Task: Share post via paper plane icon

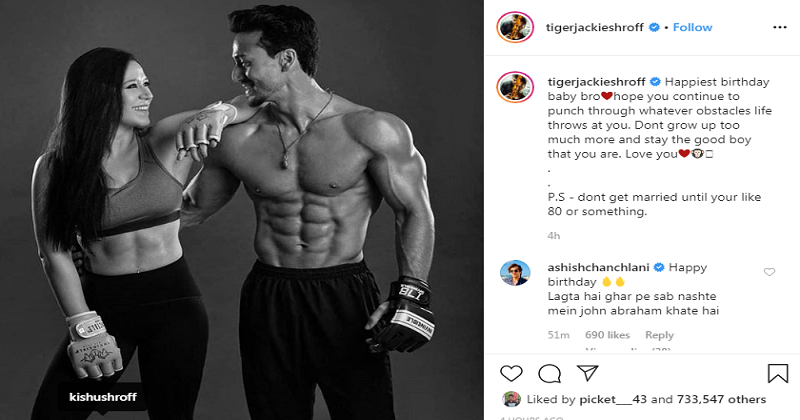Action: tap(587, 373)
